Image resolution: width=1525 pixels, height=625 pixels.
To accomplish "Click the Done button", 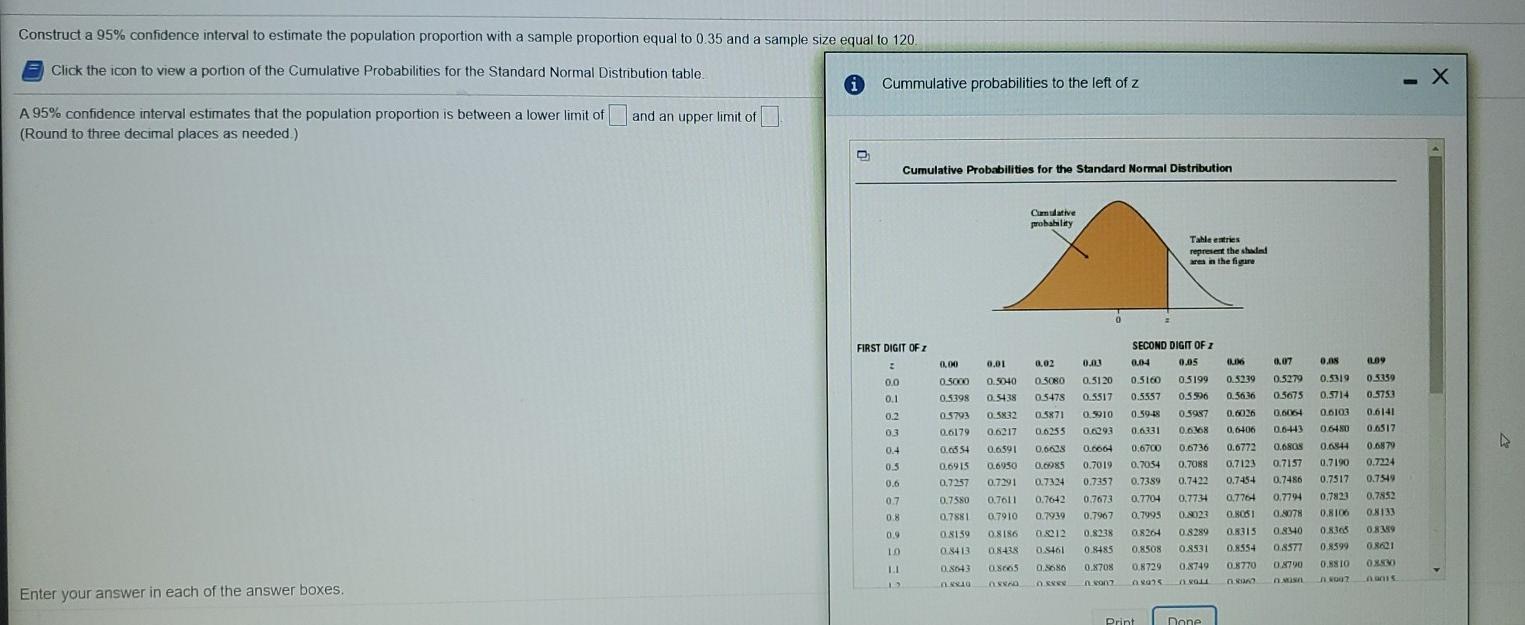I will click(x=1184, y=618).
